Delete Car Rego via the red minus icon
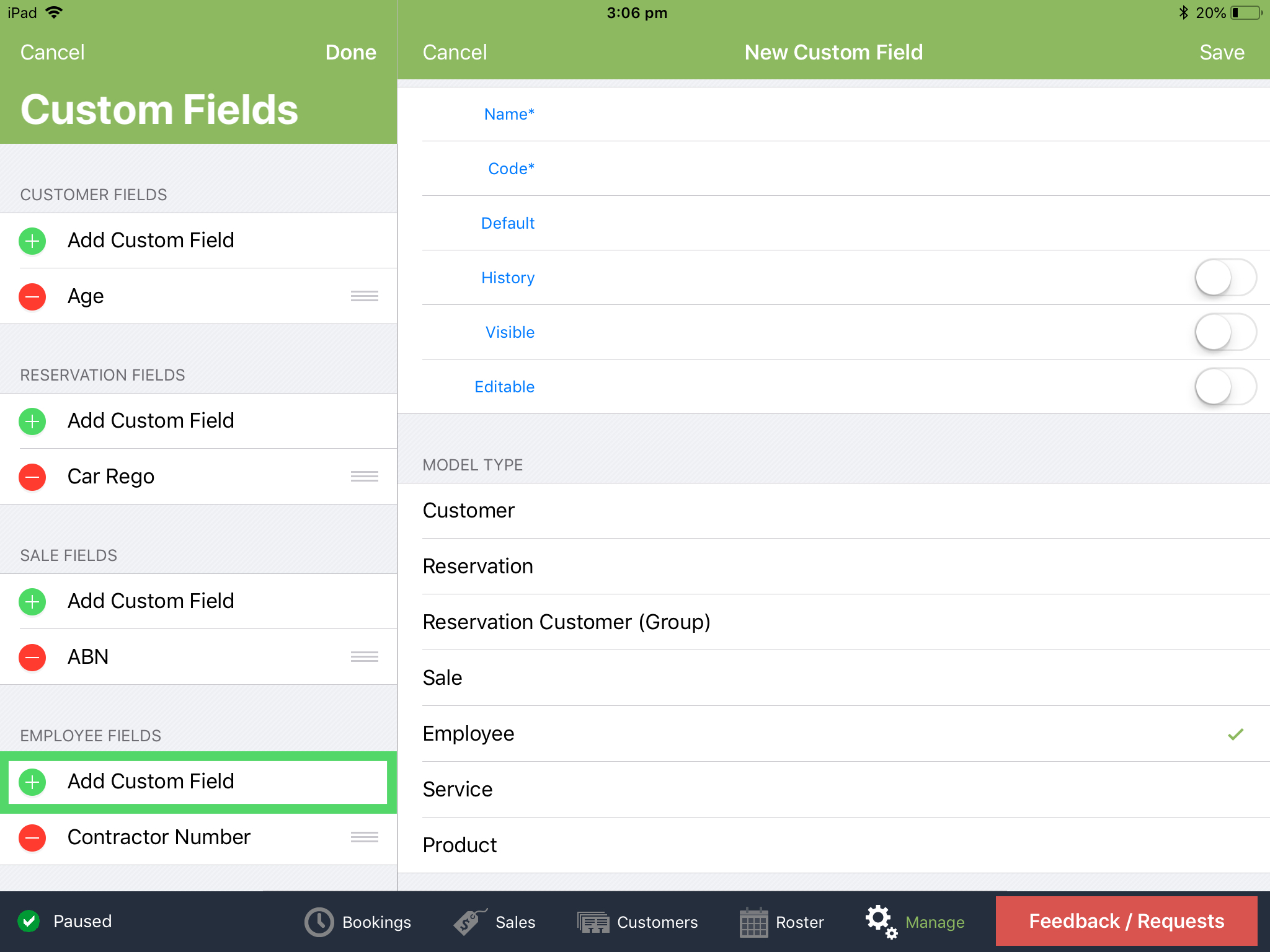Image resolution: width=1270 pixels, height=952 pixels. pyautogui.click(x=32, y=477)
